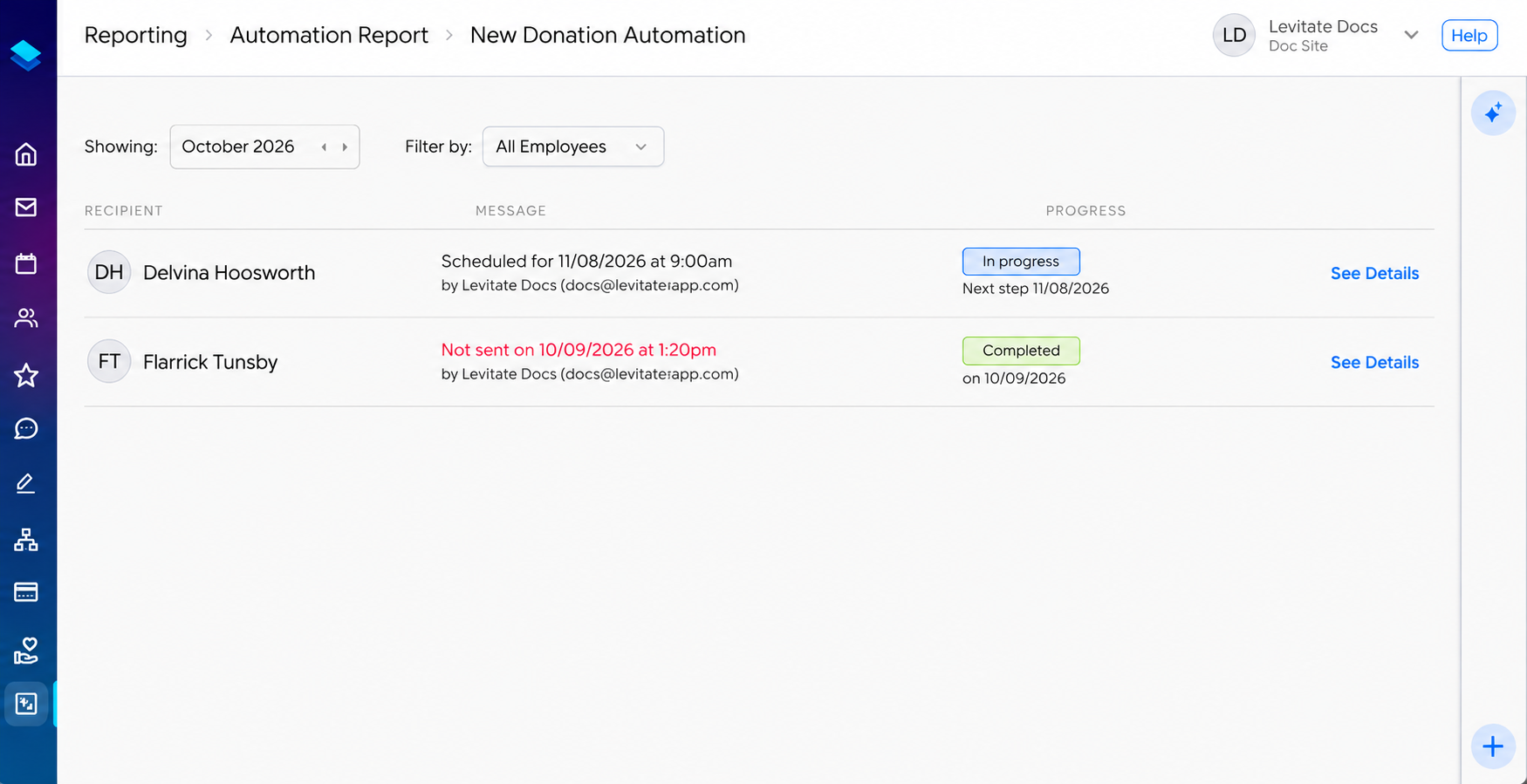Click the 'Next step 11/08/2026' text
Screen dimensions: 1527x784
[1036, 289]
